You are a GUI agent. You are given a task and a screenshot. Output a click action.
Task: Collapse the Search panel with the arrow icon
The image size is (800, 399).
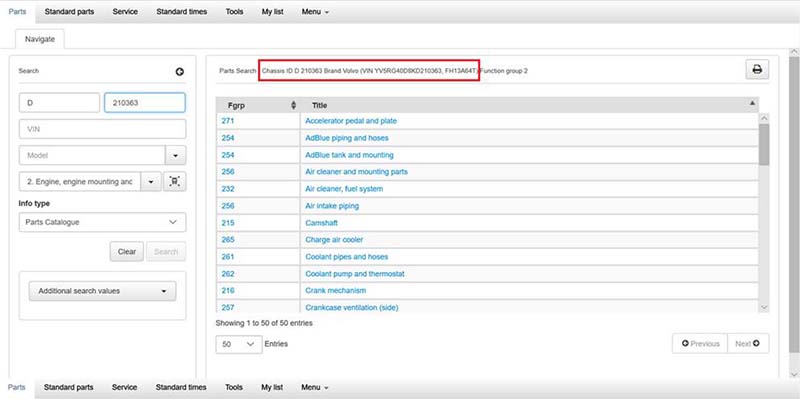click(180, 72)
